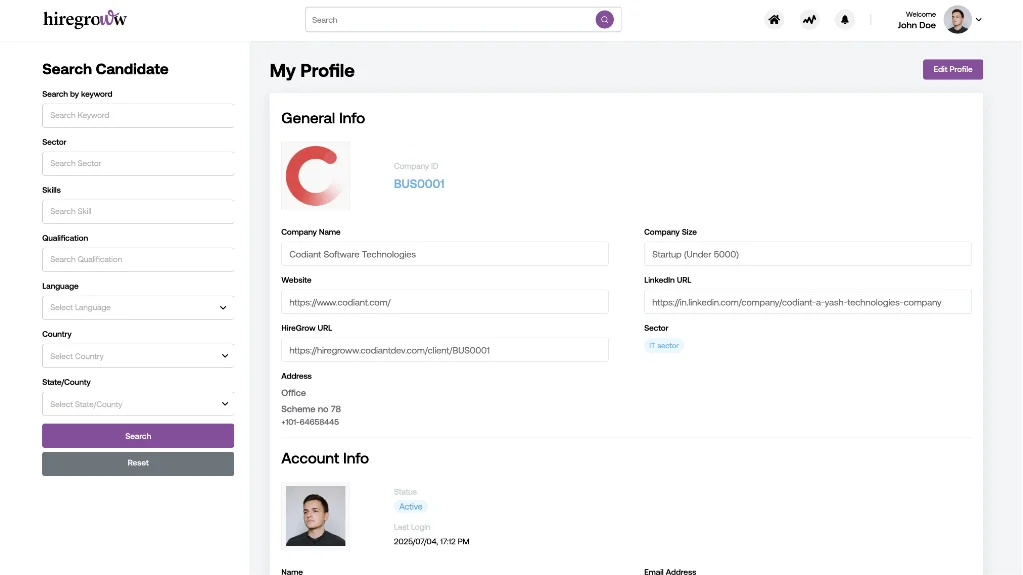The width and height of the screenshot is (1023, 575).
Task: Click the grey Reset button
Action: pyautogui.click(x=138, y=464)
